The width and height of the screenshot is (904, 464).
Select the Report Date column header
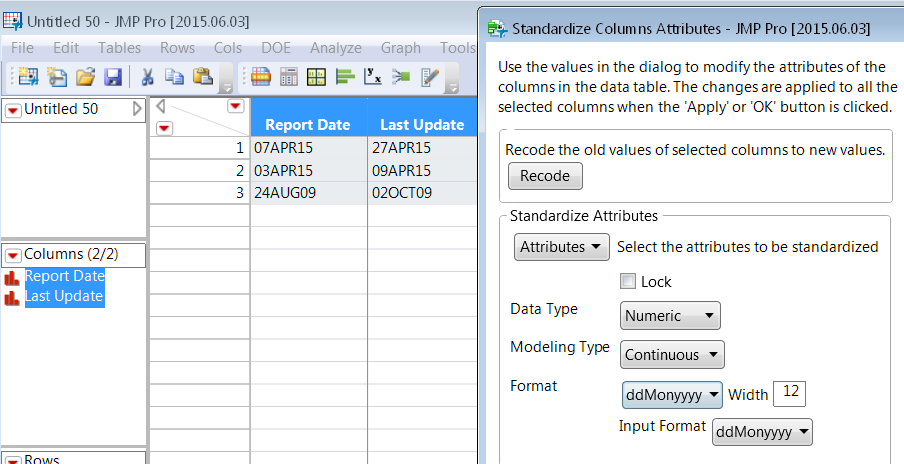pos(308,117)
